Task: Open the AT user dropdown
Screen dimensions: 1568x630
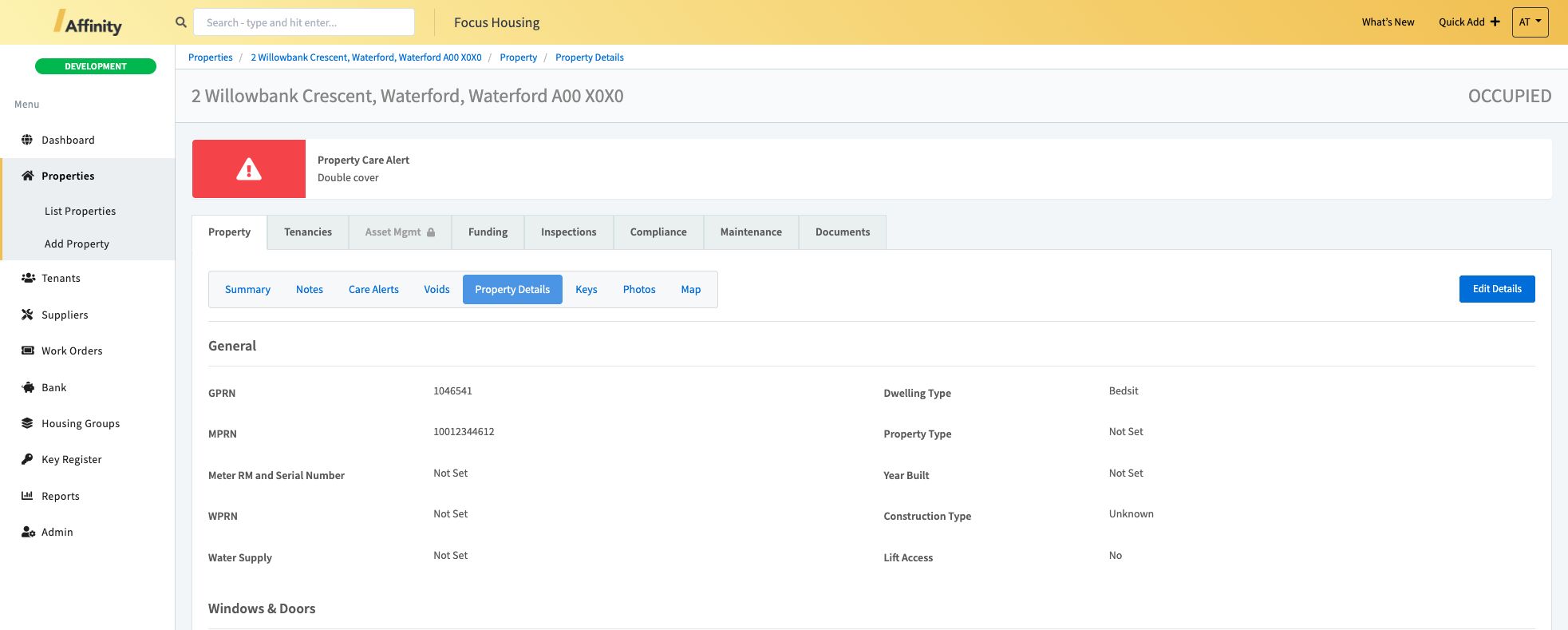Action: point(1530,22)
